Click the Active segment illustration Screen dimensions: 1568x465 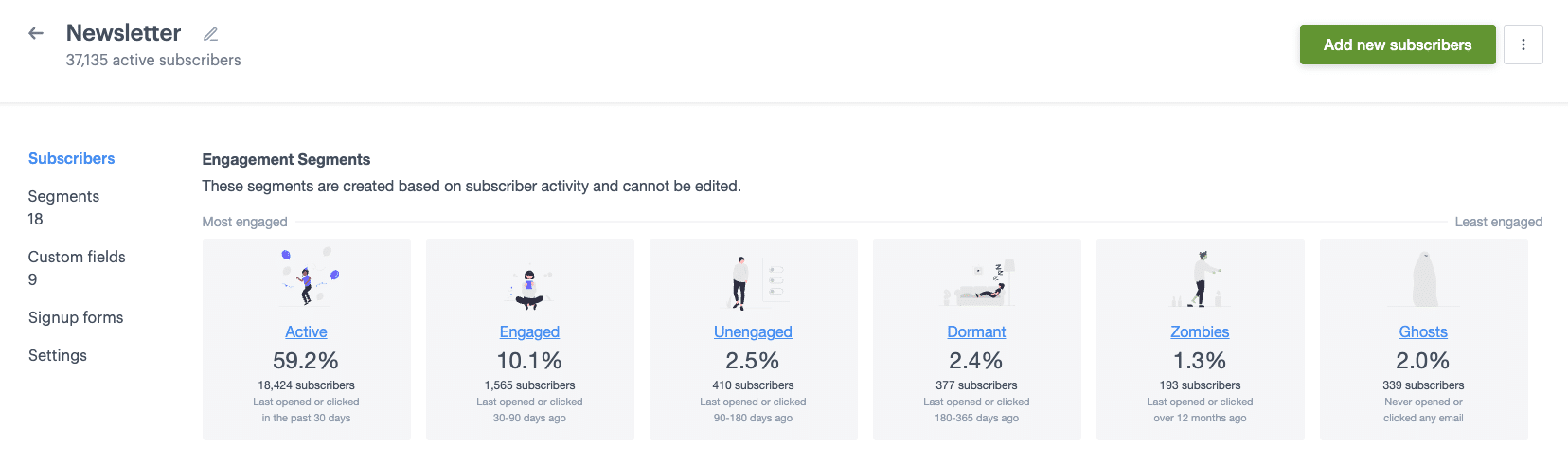[307, 277]
